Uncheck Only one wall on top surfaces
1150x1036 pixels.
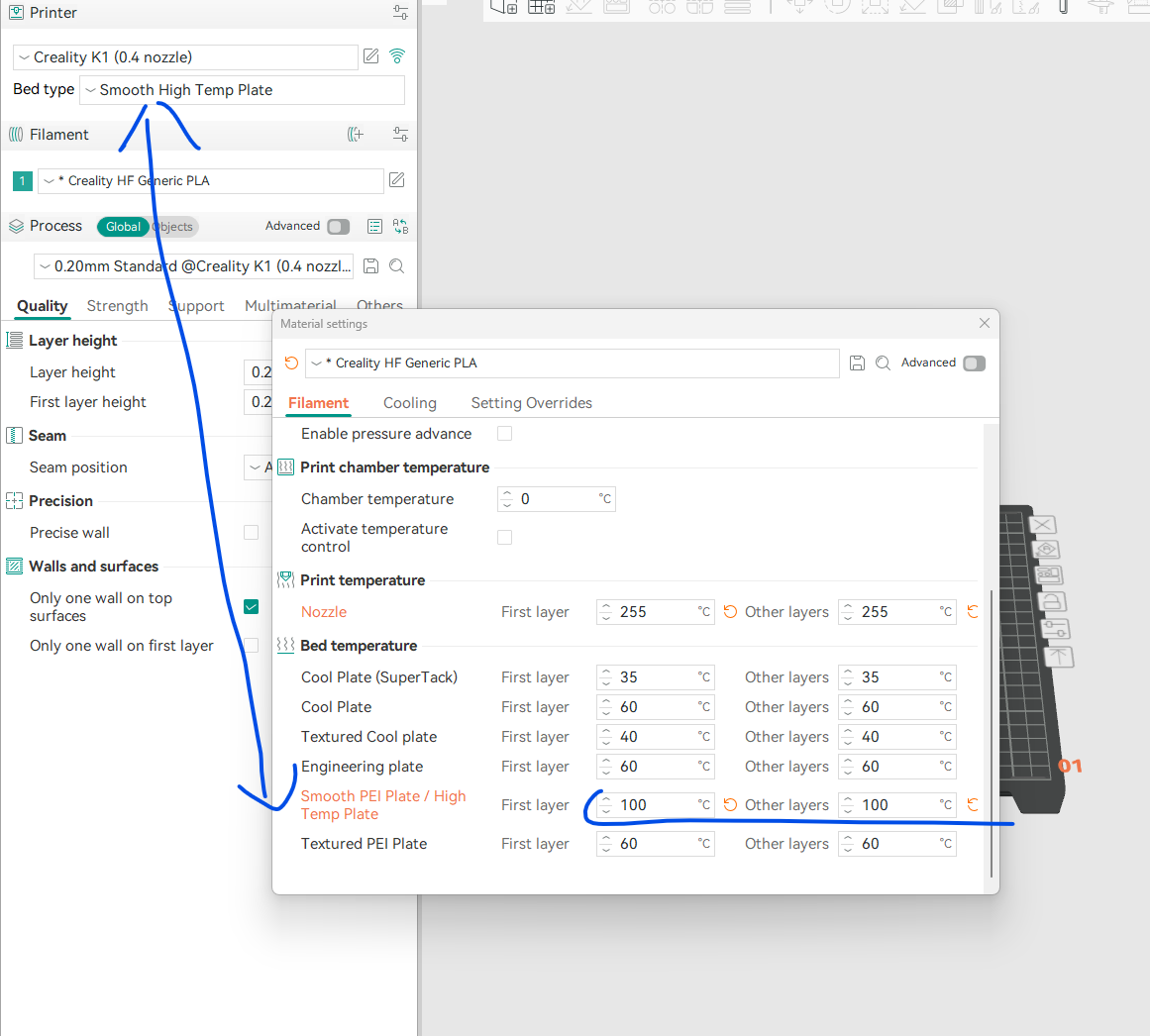(252, 606)
